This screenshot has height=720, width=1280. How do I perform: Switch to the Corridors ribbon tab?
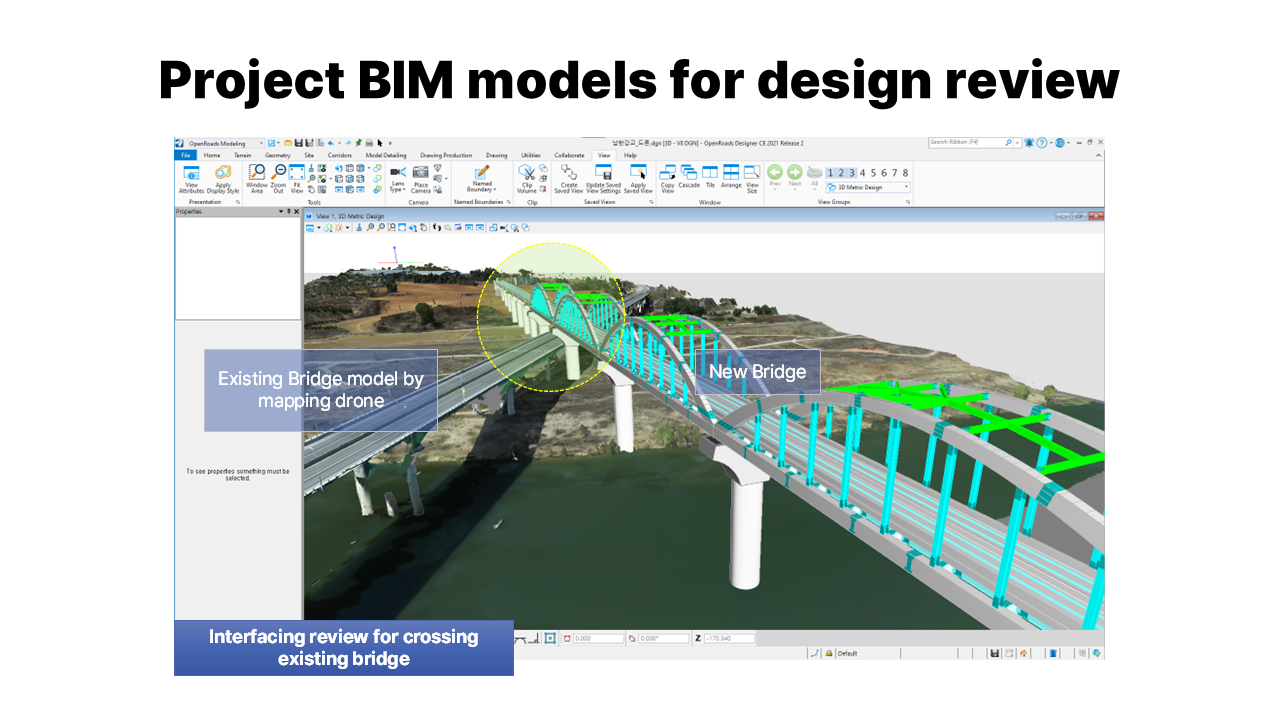[x=340, y=156]
